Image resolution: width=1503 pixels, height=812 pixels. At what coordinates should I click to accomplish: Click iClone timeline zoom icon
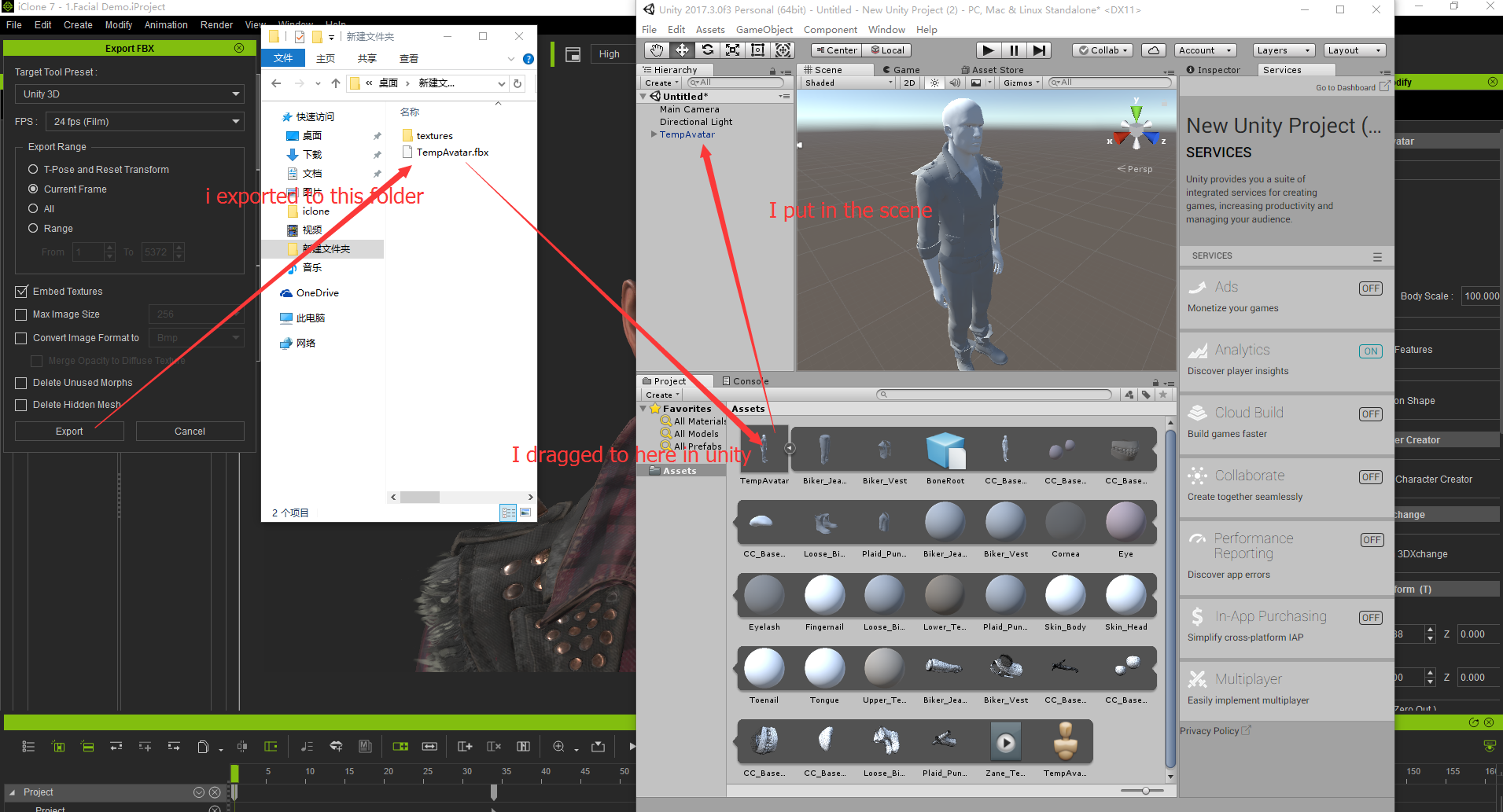[x=558, y=746]
